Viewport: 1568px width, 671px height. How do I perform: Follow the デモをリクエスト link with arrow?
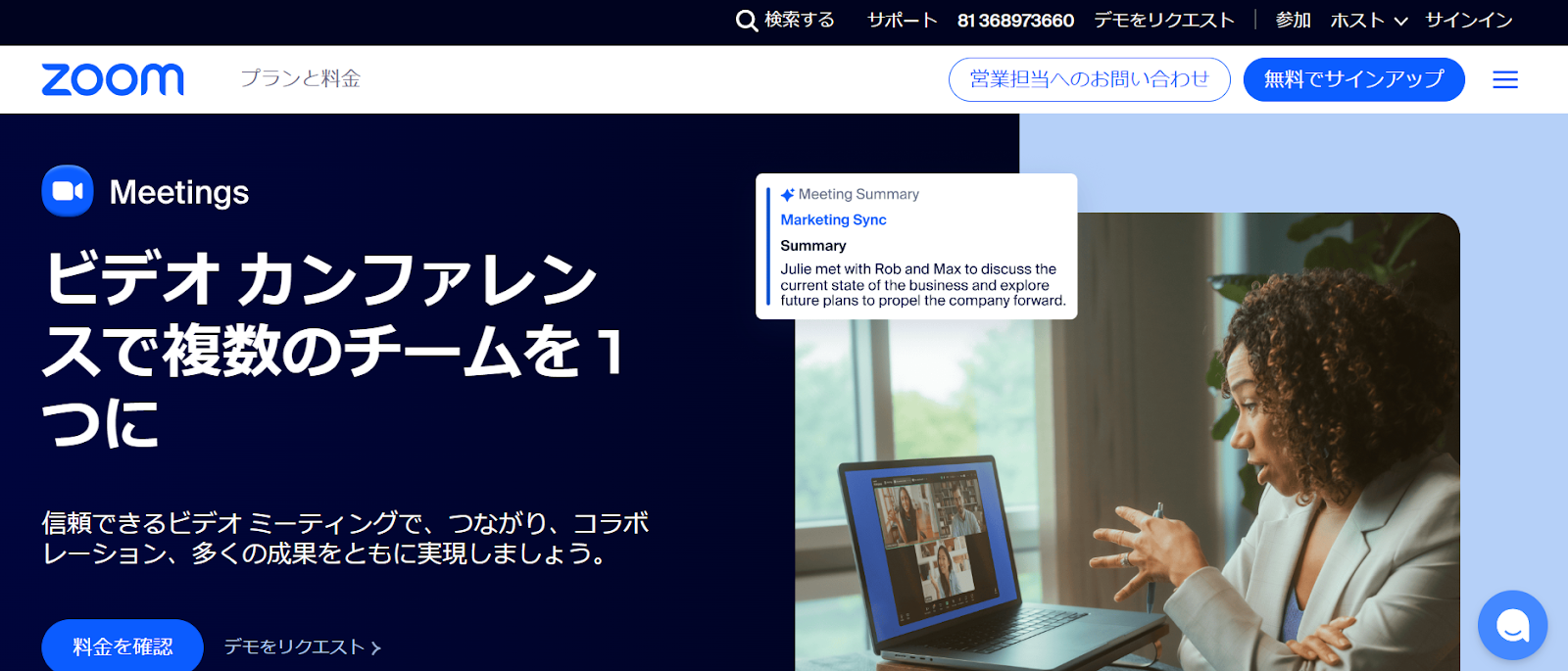click(303, 647)
